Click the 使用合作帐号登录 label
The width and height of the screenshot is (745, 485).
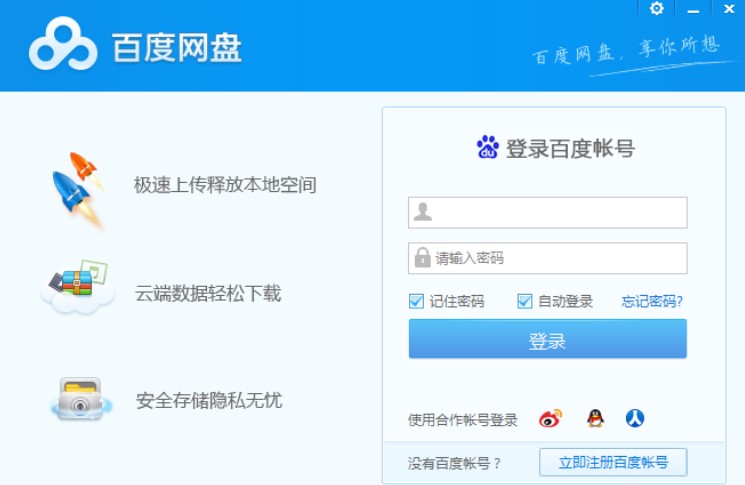point(462,420)
